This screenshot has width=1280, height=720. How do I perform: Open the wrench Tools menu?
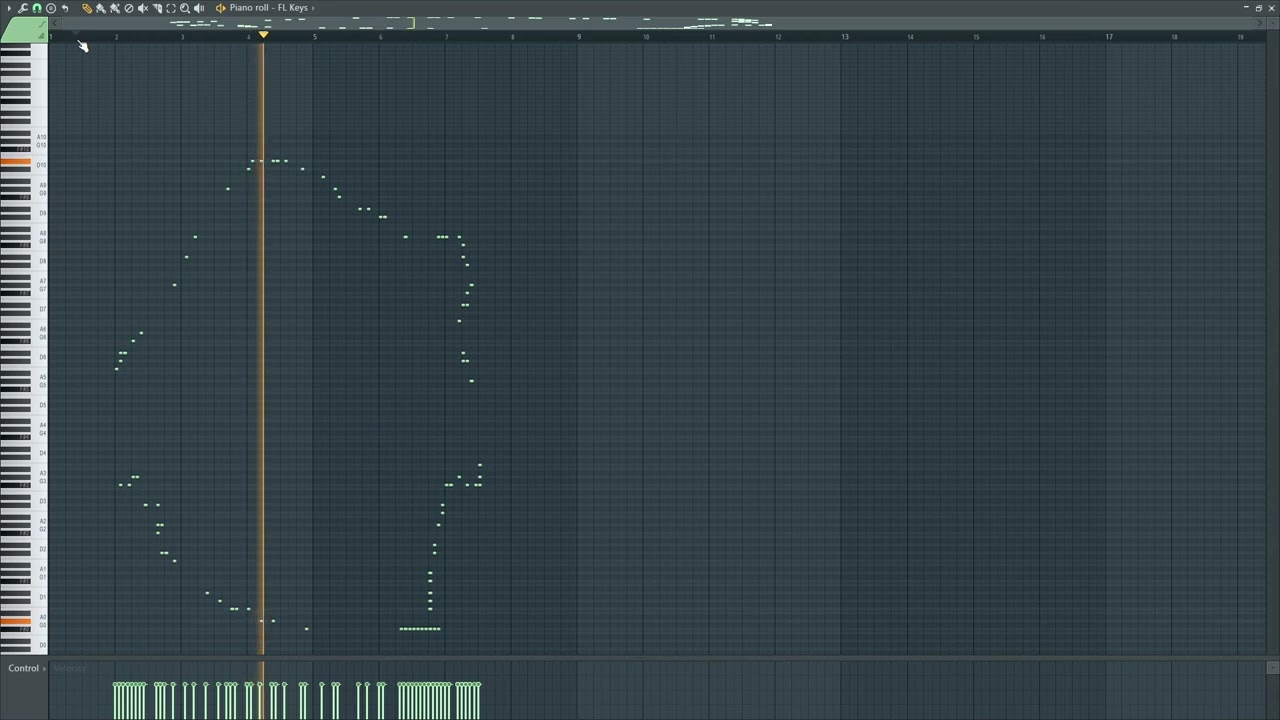[x=23, y=8]
